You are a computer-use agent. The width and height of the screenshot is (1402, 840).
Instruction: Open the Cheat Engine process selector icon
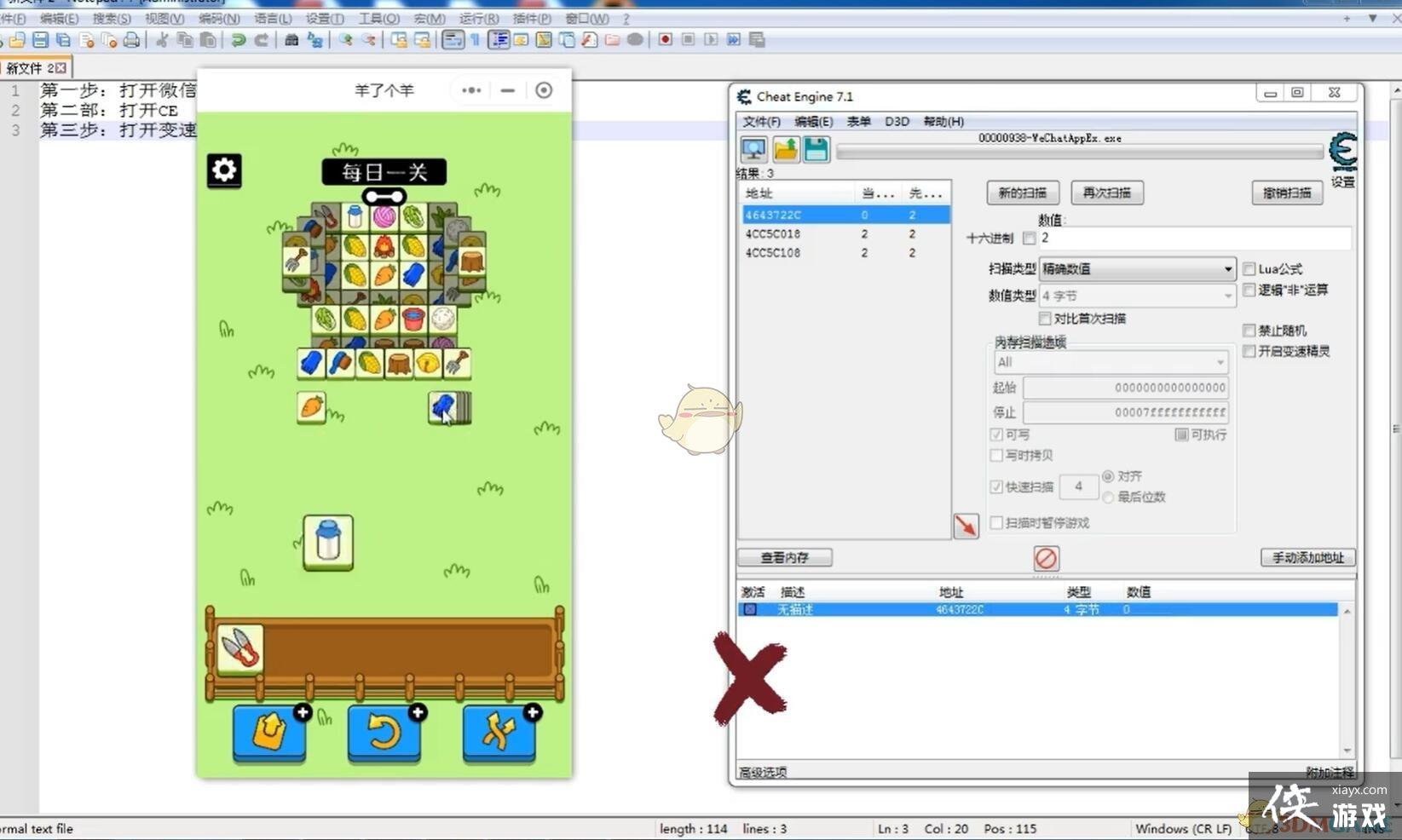[753, 150]
